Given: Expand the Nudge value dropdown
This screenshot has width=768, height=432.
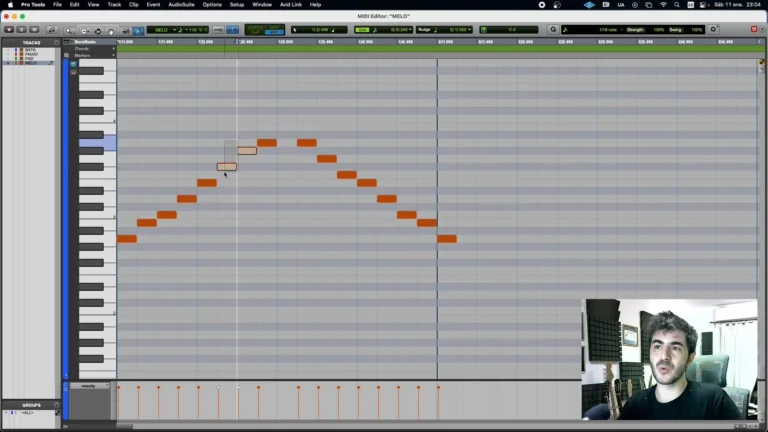Looking at the screenshot, I should [472, 30].
